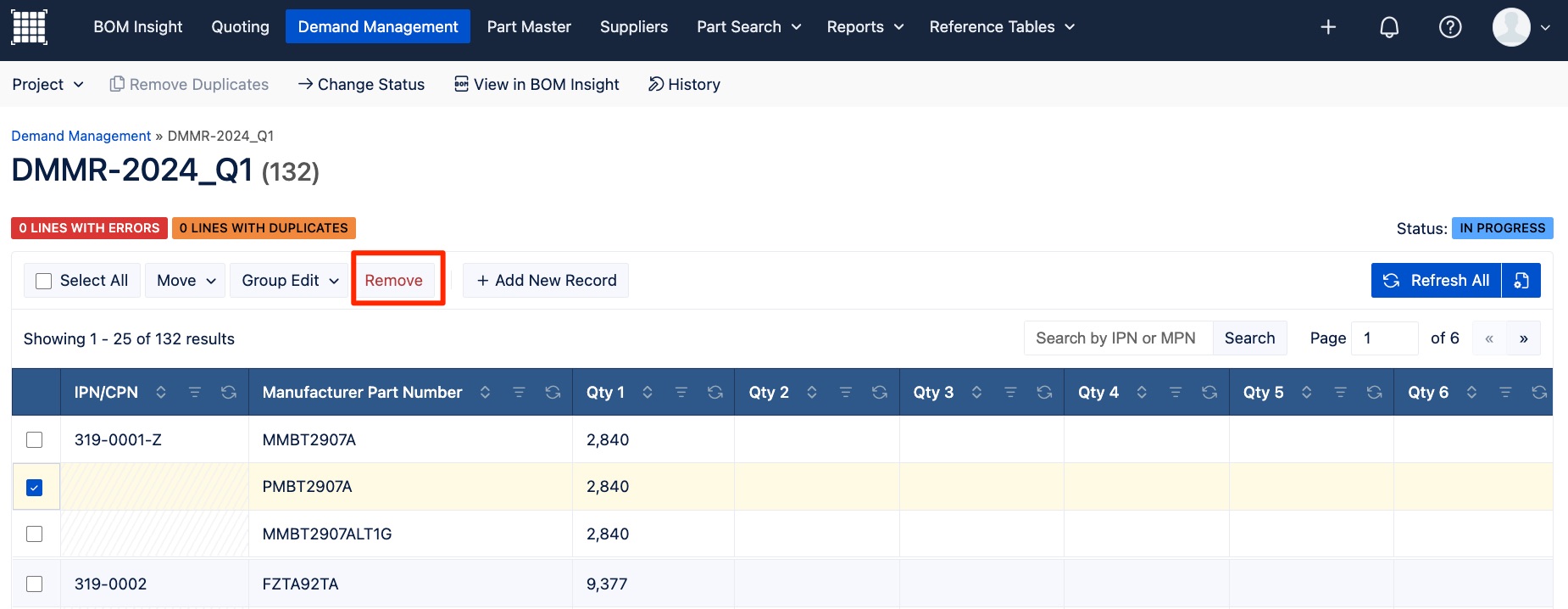
Task: Refresh the Qty 2 column
Action: click(x=880, y=392)
